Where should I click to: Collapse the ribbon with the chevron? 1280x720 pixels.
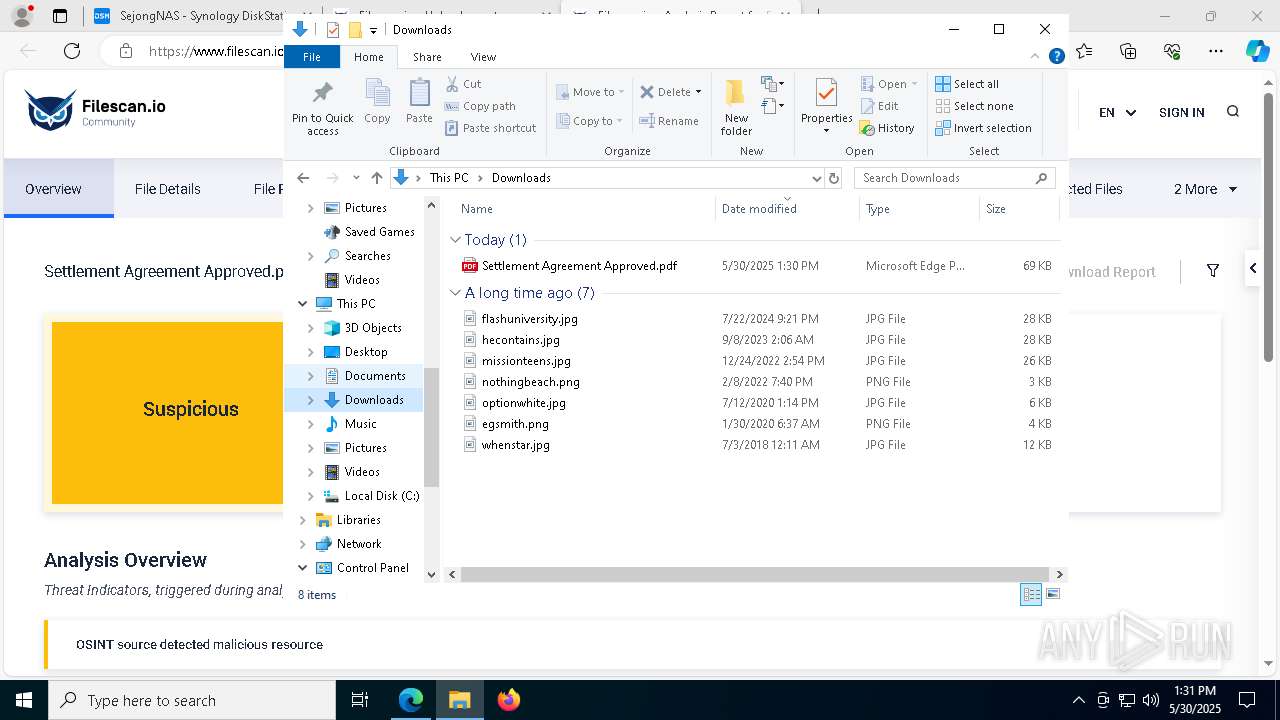coord(1036,57)
